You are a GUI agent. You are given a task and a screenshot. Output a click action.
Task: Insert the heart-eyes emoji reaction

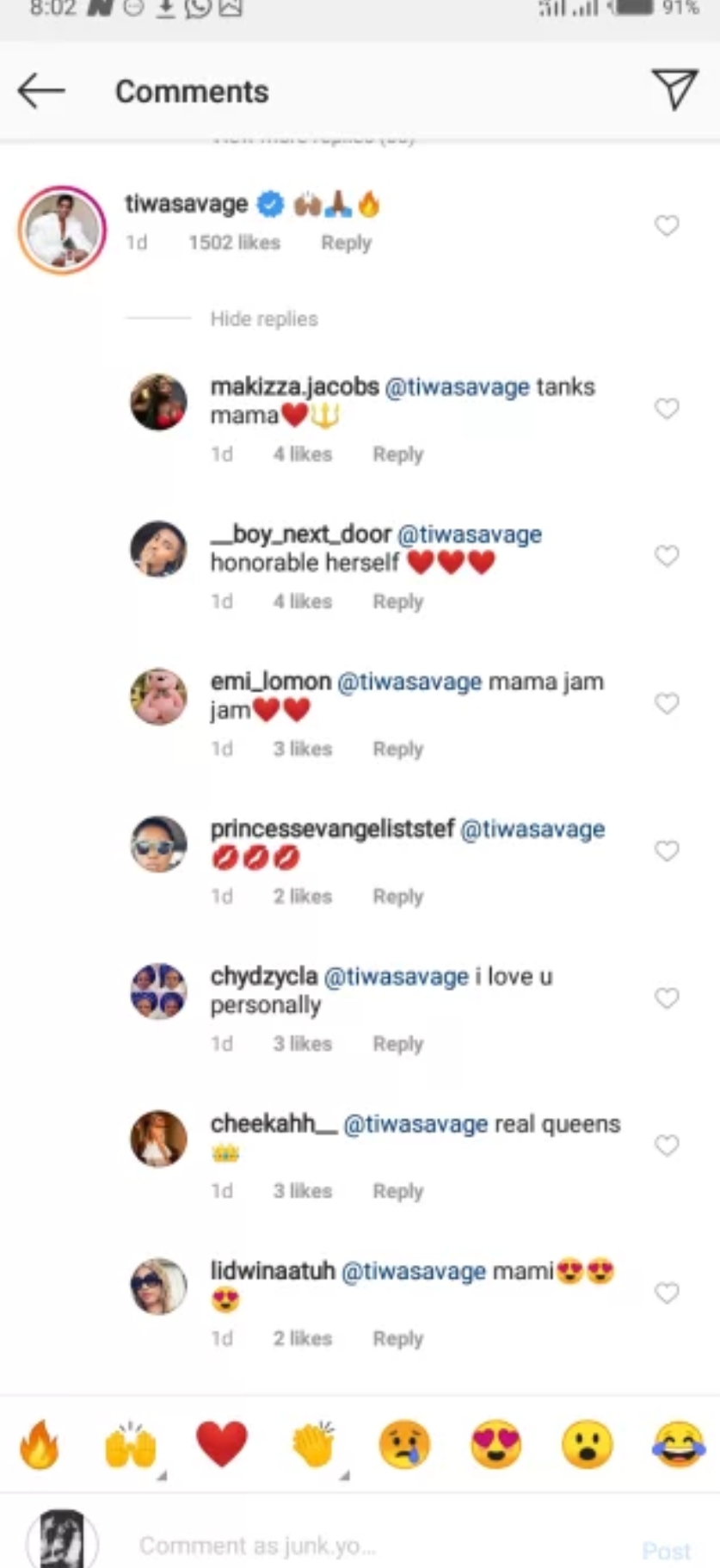tap(495, 1443)
